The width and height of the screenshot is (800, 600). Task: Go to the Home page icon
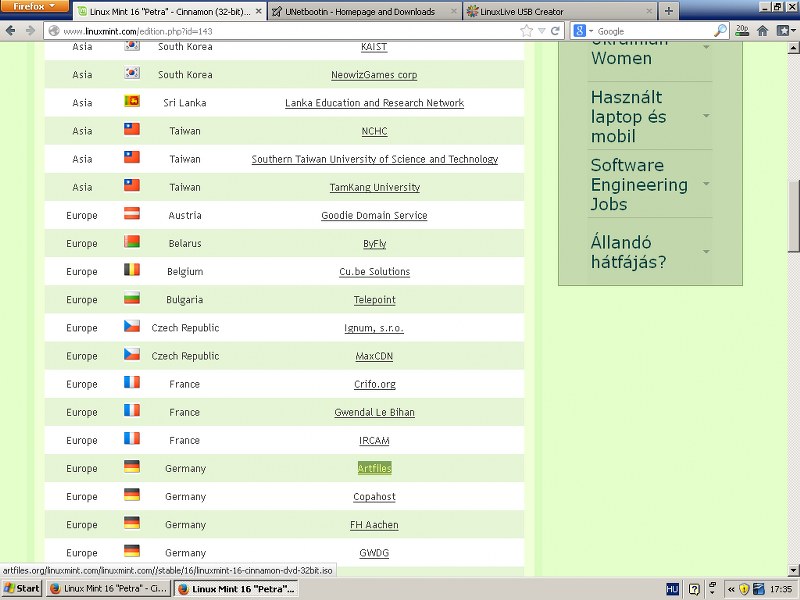(763, 31)
